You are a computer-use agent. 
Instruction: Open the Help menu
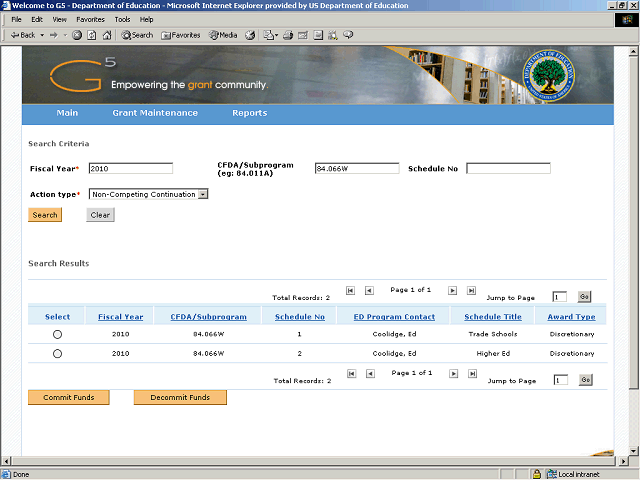(147, 20)
